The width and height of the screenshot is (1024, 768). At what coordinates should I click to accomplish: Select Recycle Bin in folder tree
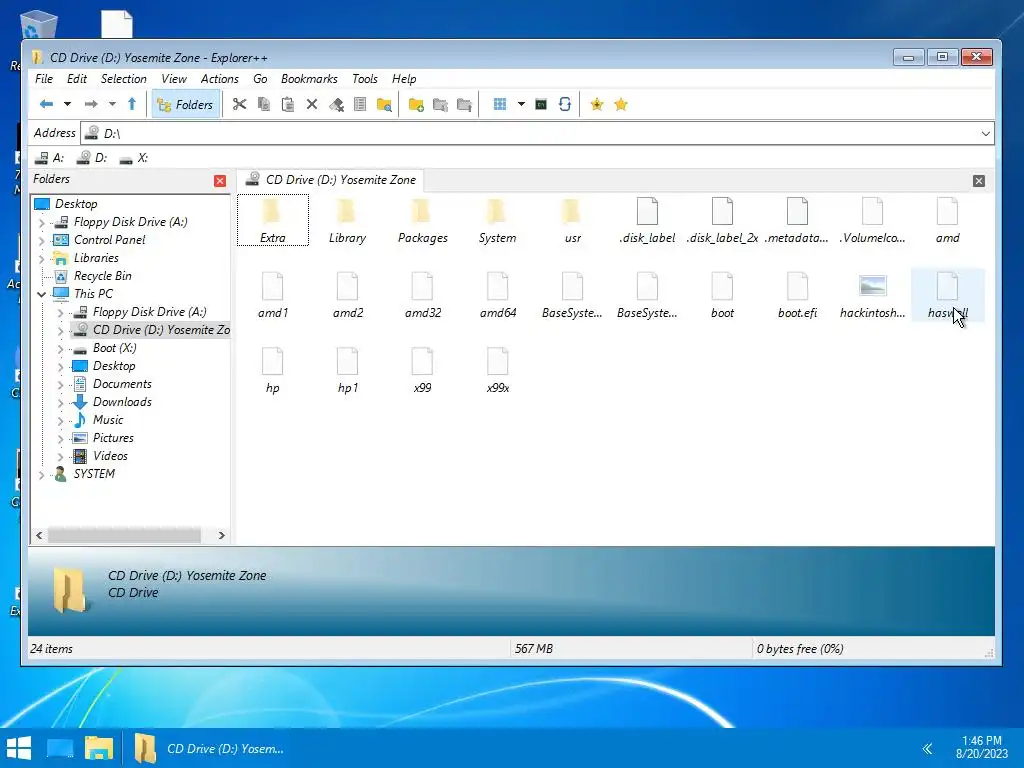coord(103,276)
